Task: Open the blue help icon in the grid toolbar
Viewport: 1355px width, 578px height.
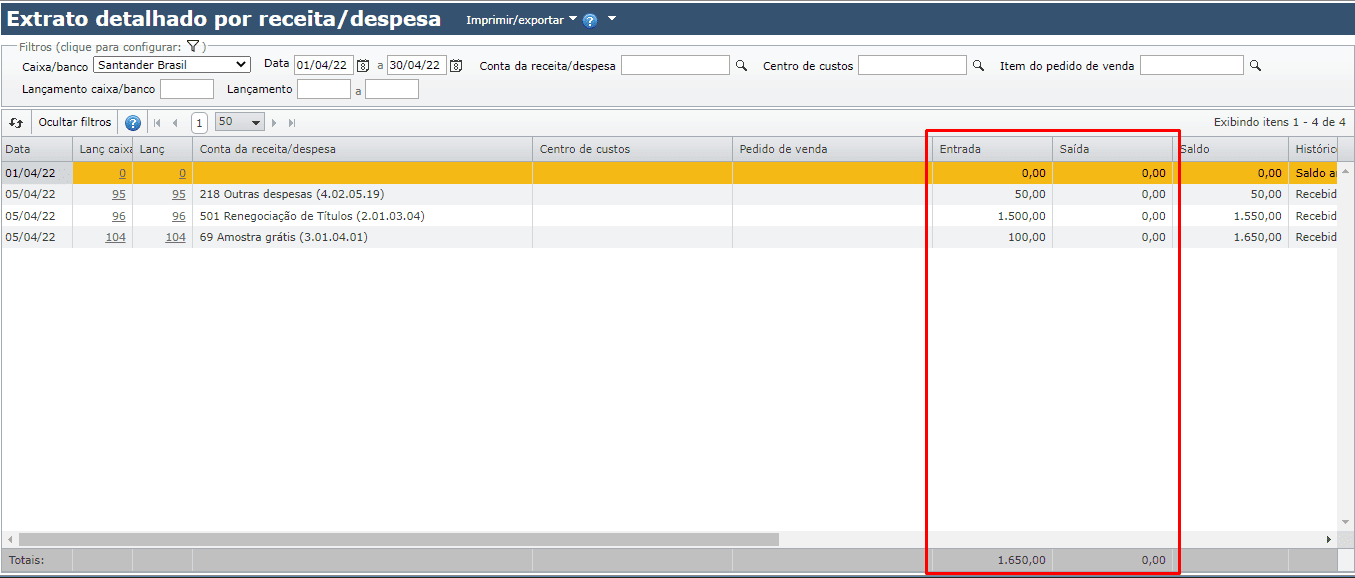Action: tap(133, 123)
